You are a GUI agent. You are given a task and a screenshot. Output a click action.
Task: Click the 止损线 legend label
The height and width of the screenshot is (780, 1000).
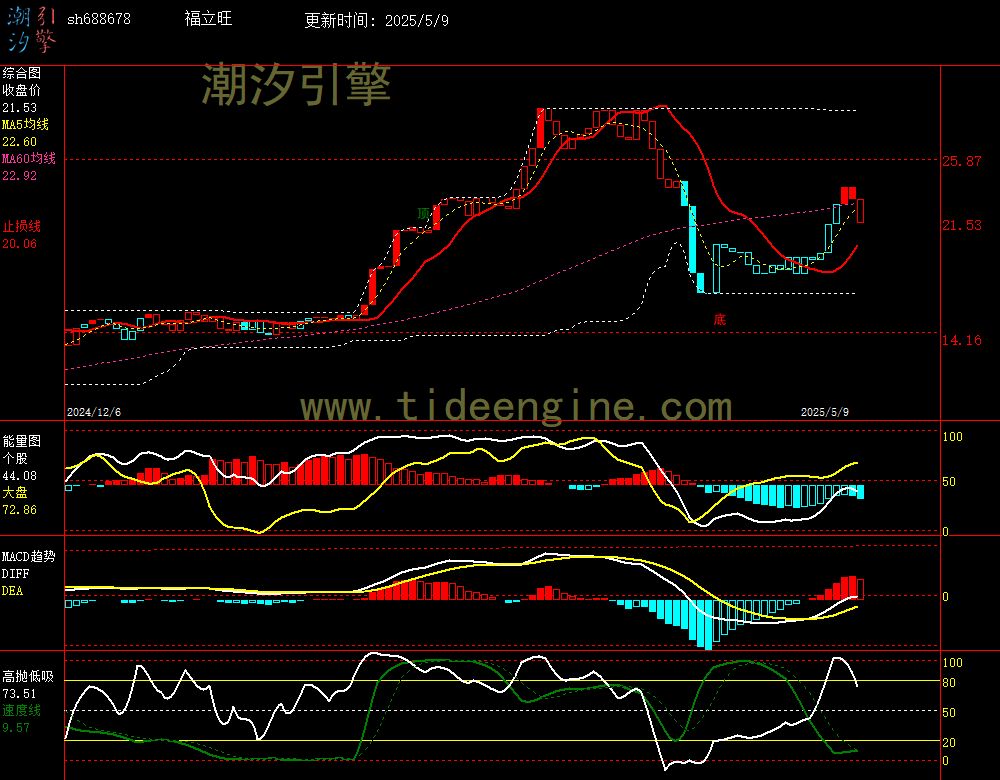click(21, 226)
